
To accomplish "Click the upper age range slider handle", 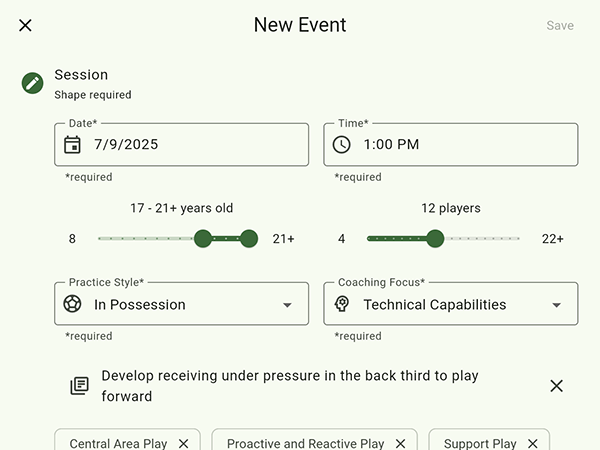I will click(250, 239).
